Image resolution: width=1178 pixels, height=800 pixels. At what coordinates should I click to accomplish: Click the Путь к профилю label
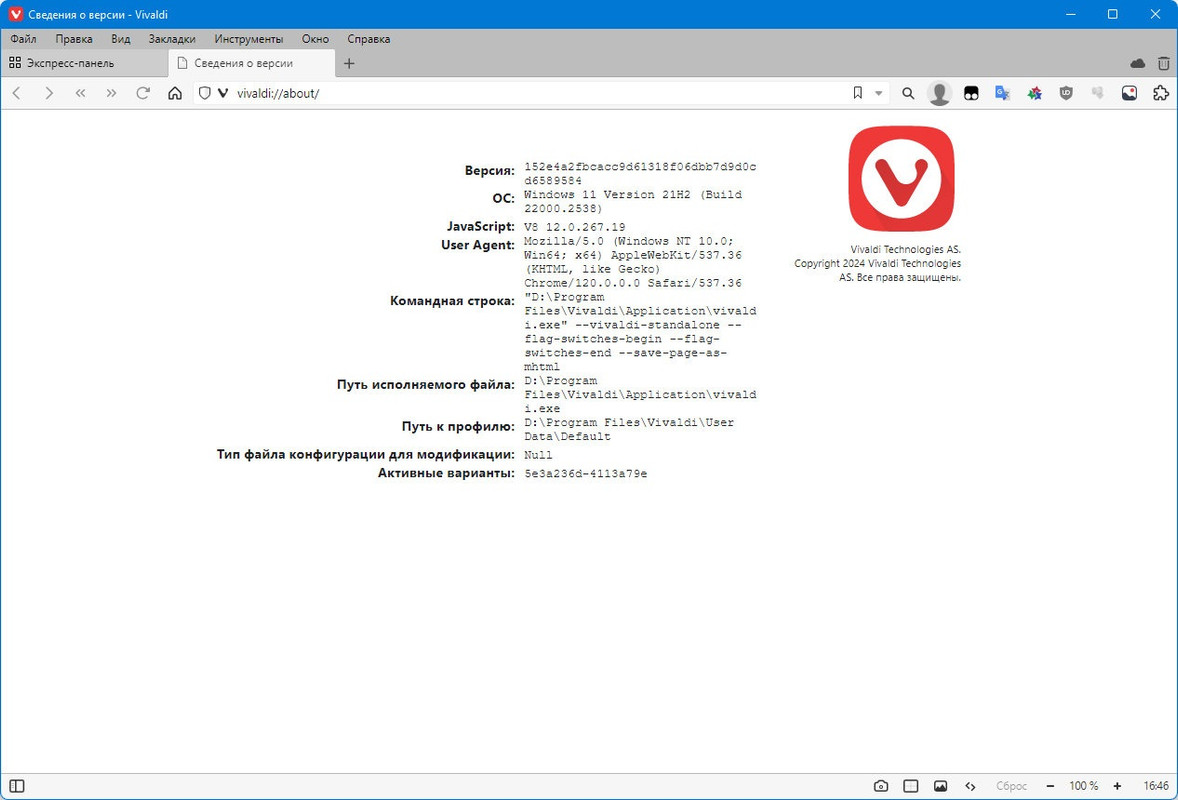click(458, 427)
